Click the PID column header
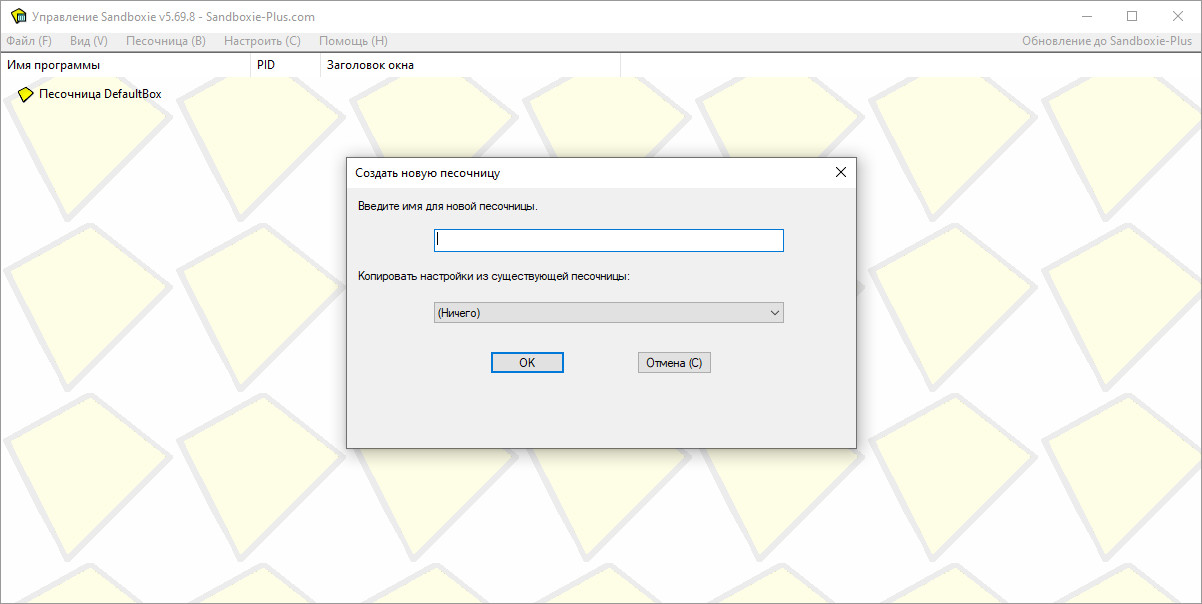 click(285, 65)
